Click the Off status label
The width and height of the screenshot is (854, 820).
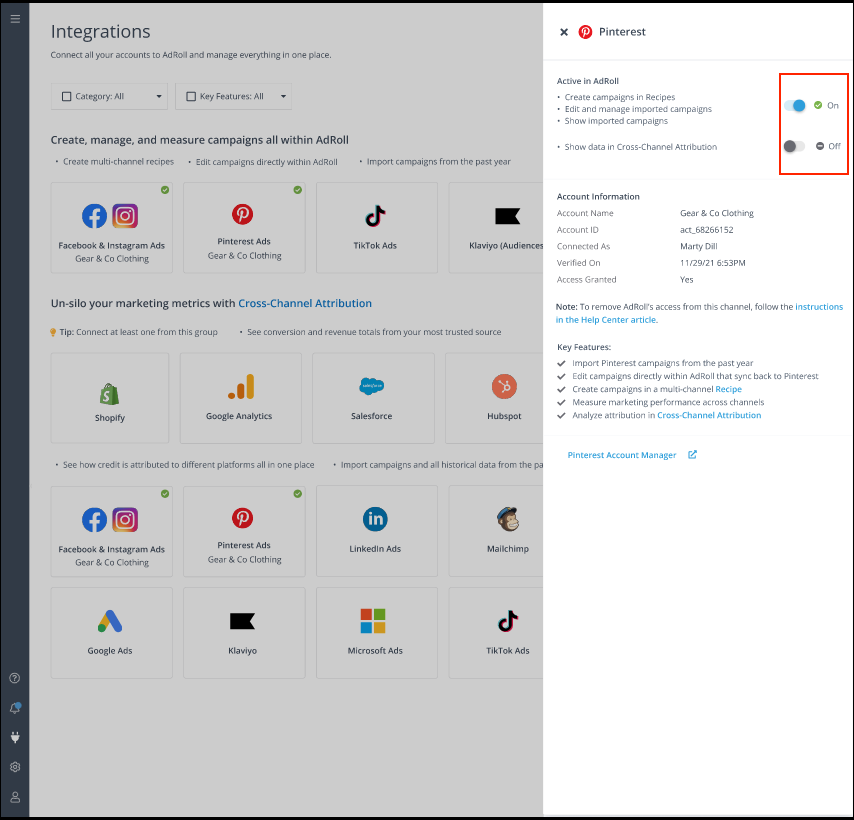[x=834, y=146]
